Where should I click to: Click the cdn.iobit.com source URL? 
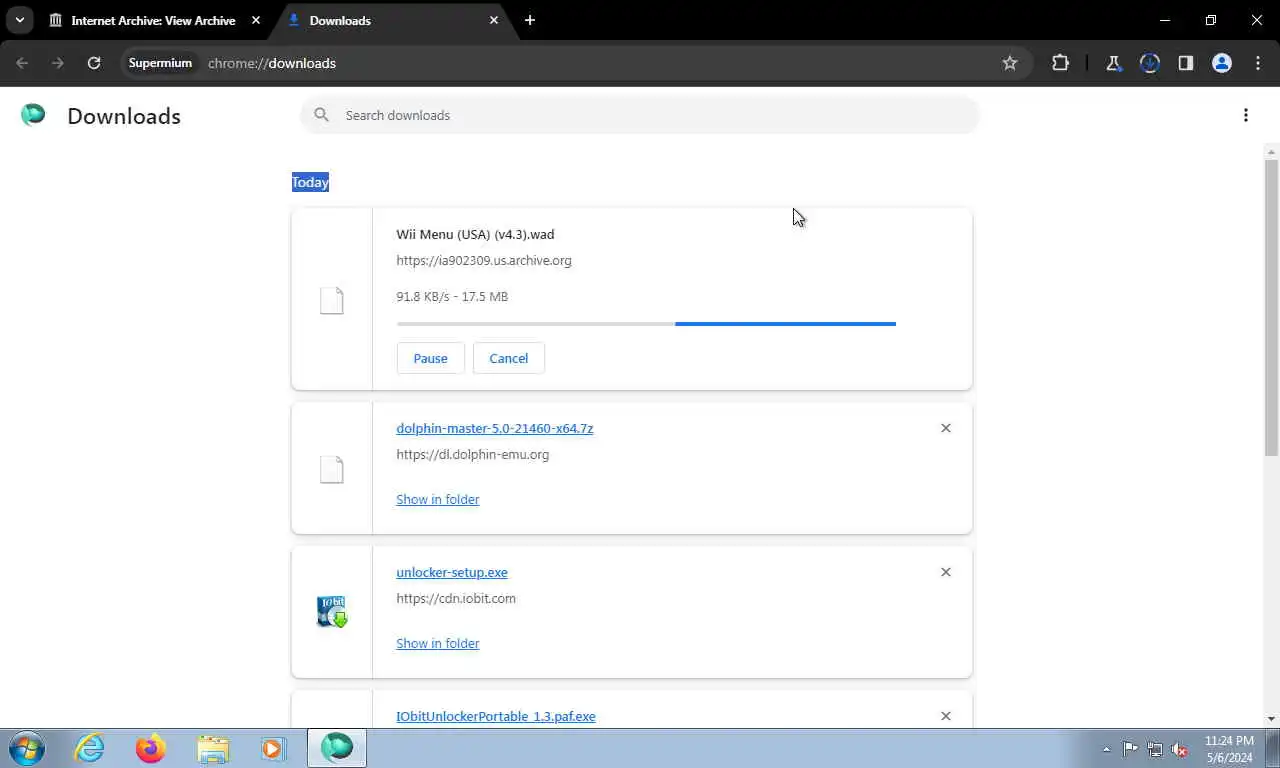456,598
